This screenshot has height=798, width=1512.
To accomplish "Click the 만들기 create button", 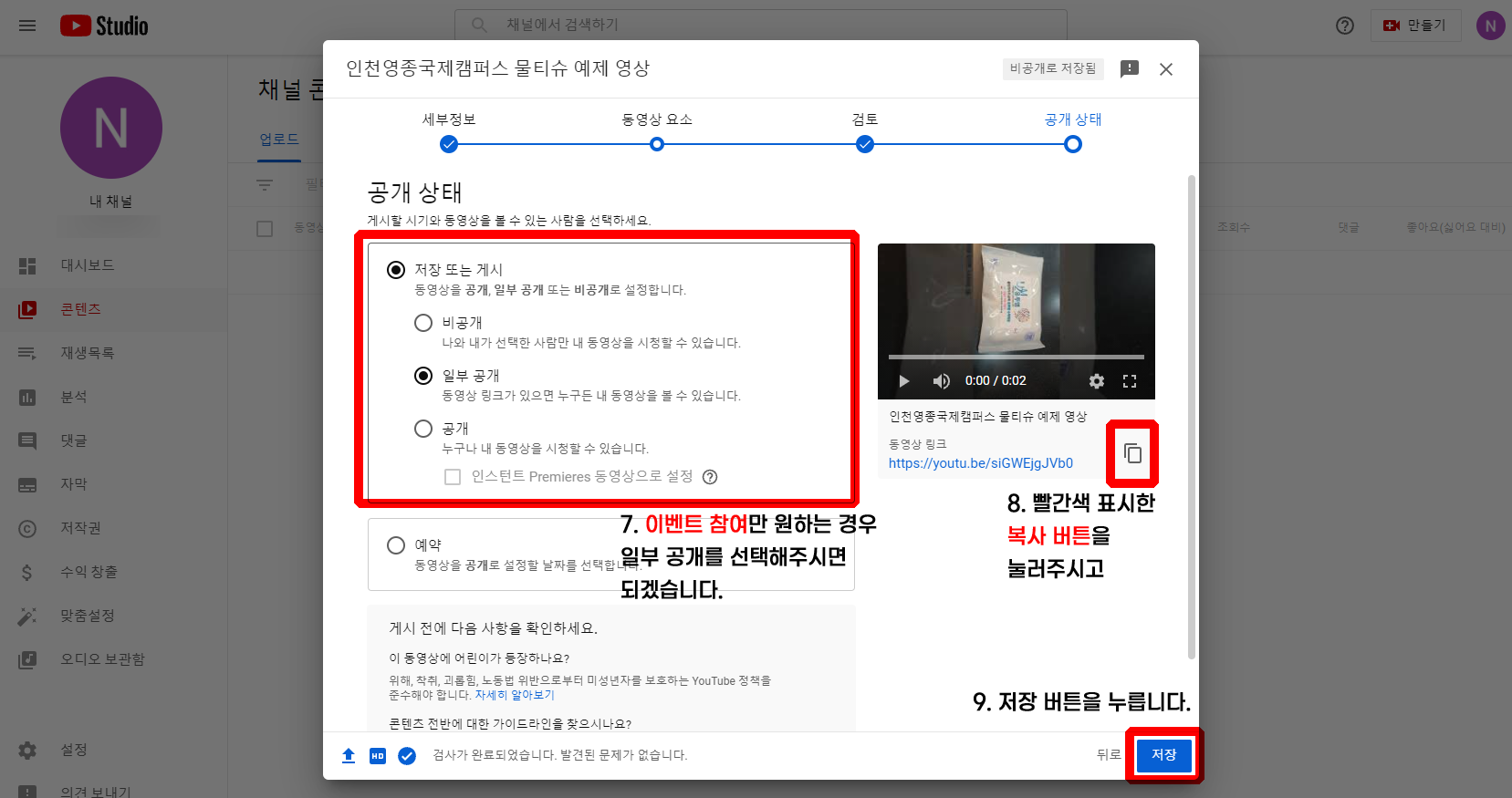I will click(x=1415, y=26).
